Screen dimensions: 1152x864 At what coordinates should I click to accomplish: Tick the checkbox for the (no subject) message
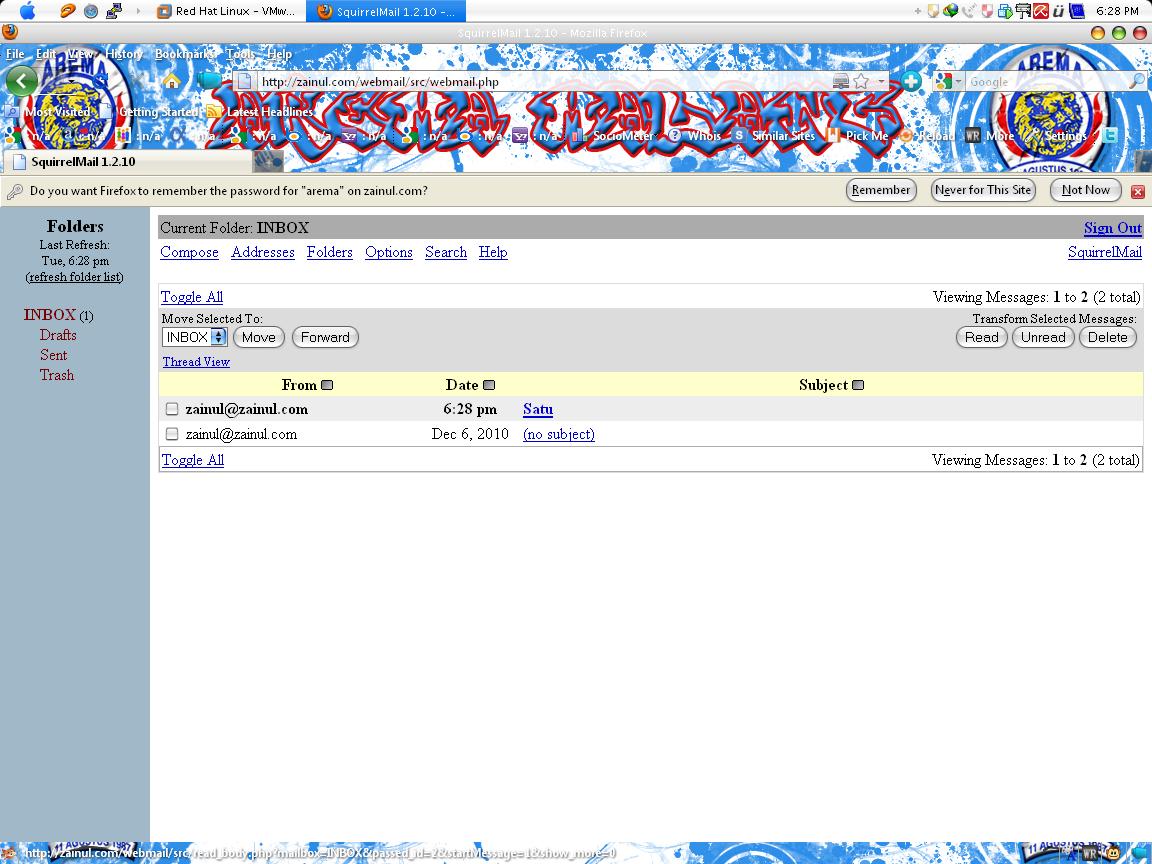[x=172, y=434]
